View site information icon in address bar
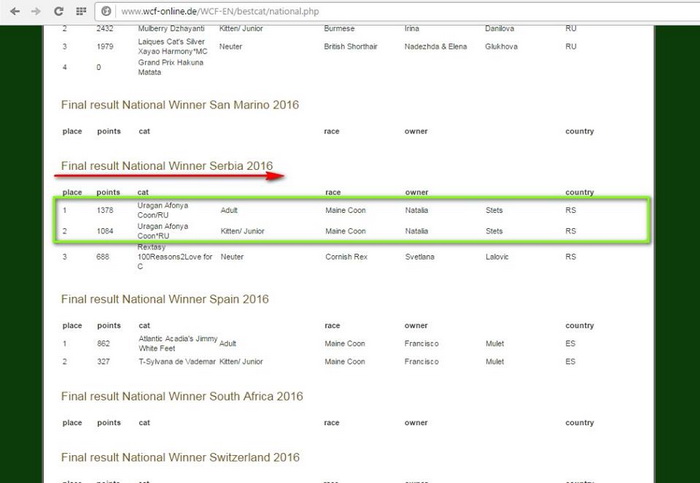The image size is (700, 483). pos(106,11)
